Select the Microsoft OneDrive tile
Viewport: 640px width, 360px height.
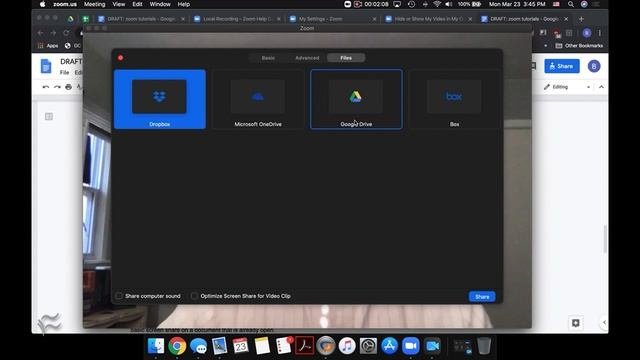point(258,99)
